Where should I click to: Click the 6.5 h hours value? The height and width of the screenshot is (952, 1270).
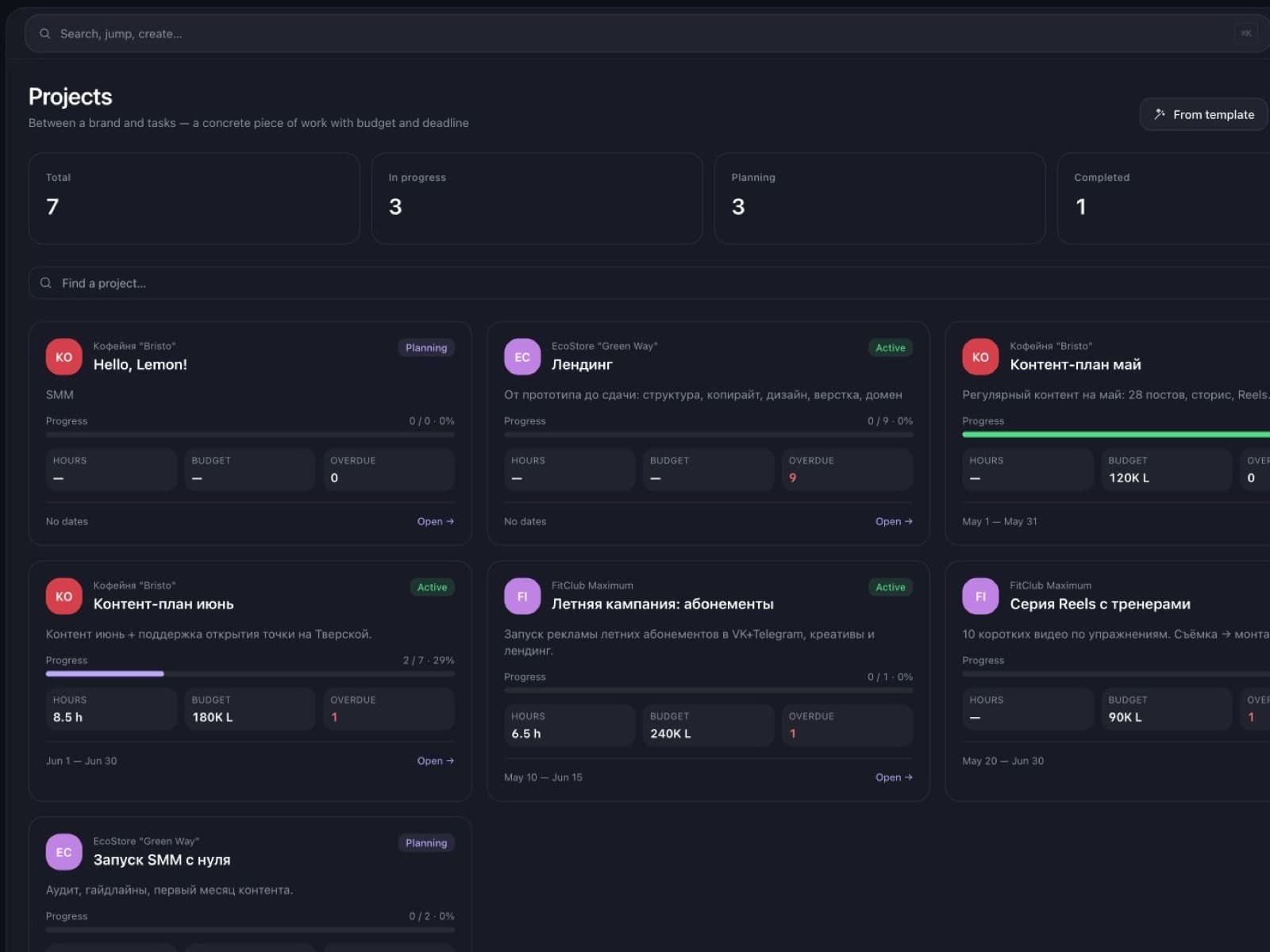click(x=526, y=734)
